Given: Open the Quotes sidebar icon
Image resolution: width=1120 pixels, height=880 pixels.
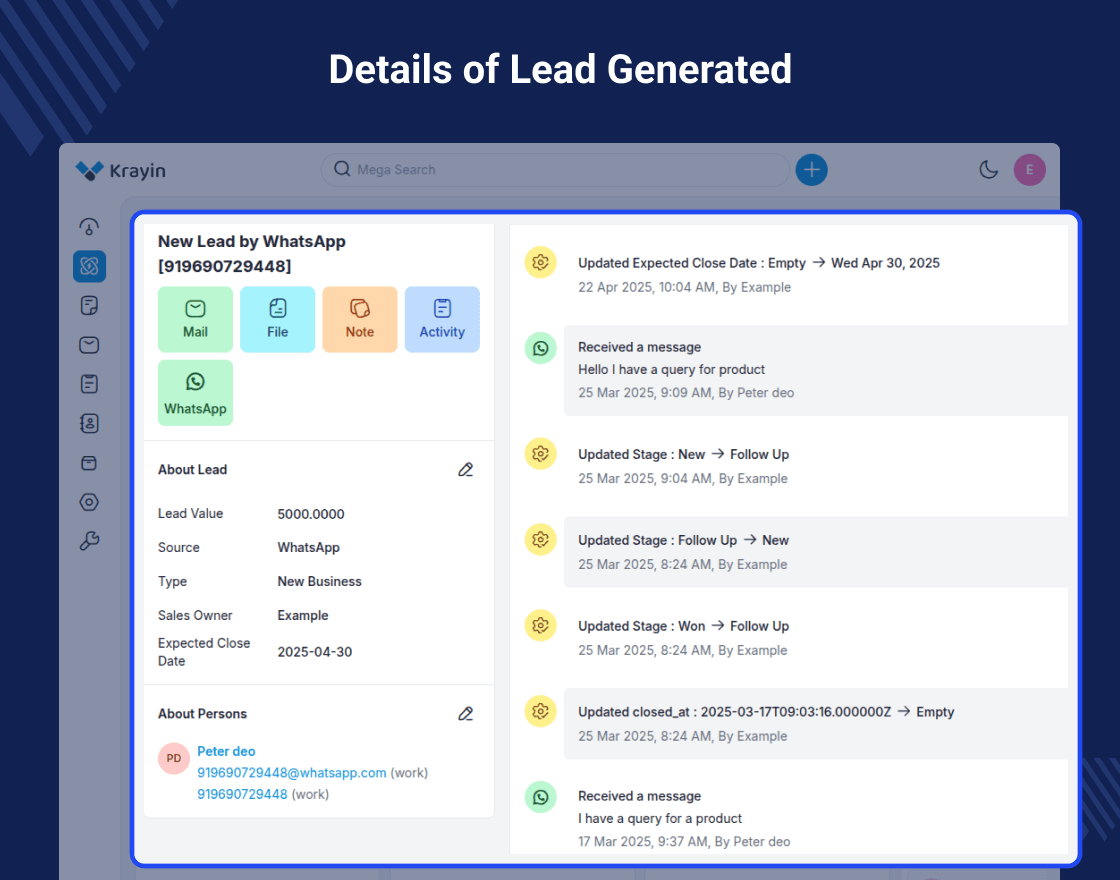Looking at the screenshot, I should [89, 306].
